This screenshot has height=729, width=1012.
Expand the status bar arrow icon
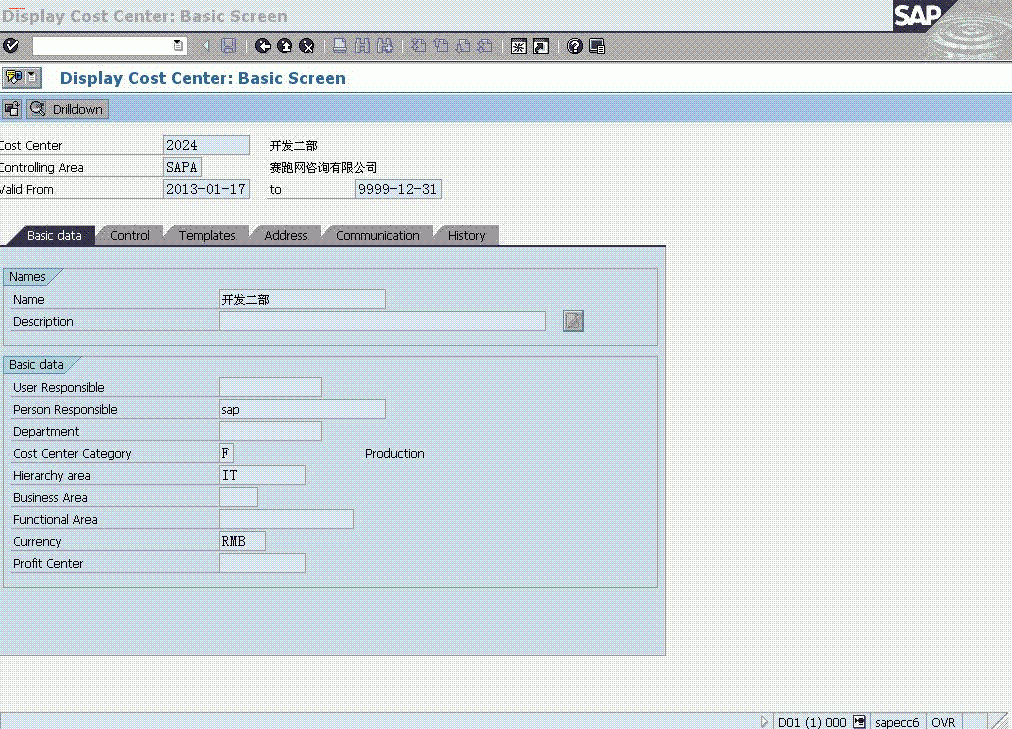tap(764, 721)
